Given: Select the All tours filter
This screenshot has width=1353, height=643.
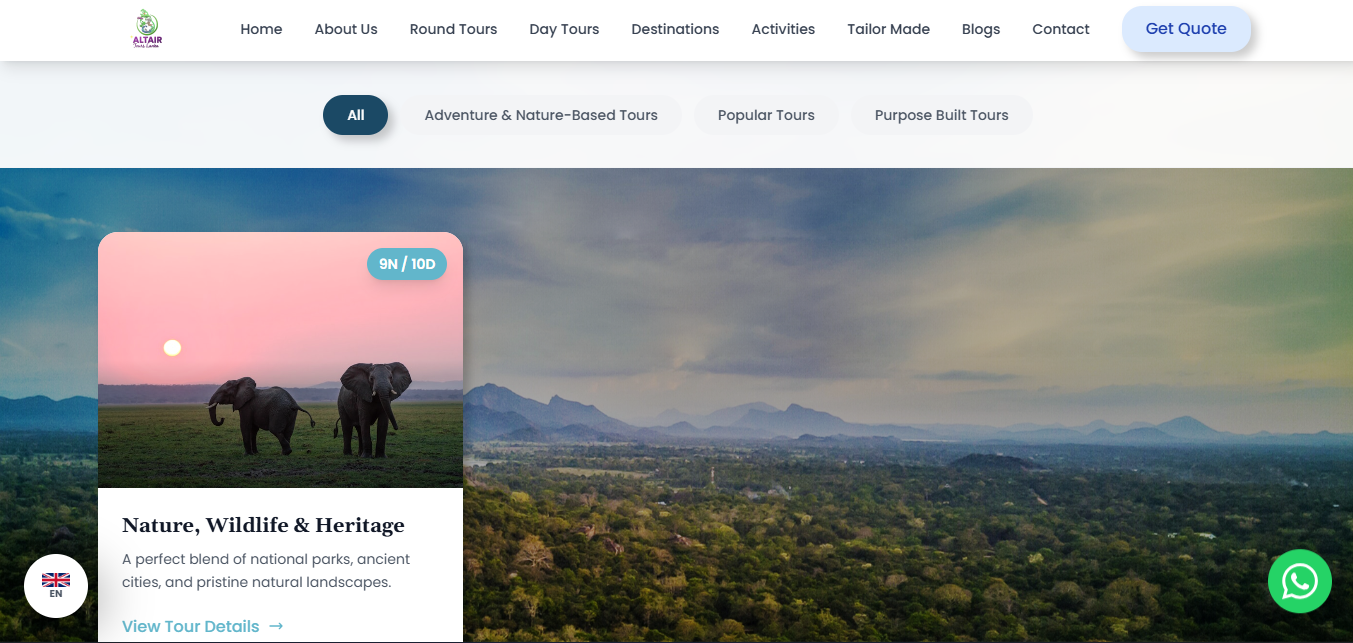Looking at the screenshot, I should (355, 115).
